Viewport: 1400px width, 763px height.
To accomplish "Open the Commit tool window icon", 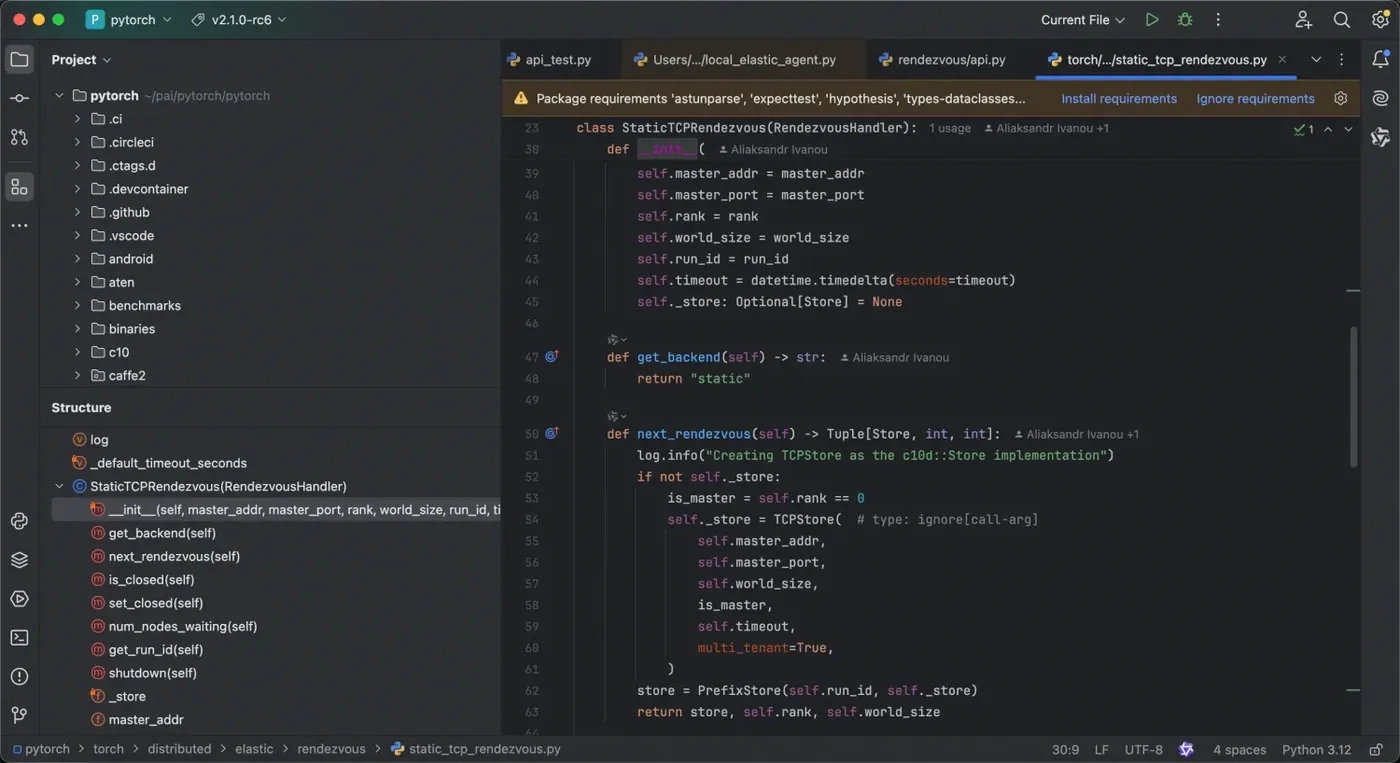I will [x=19, y=98].
